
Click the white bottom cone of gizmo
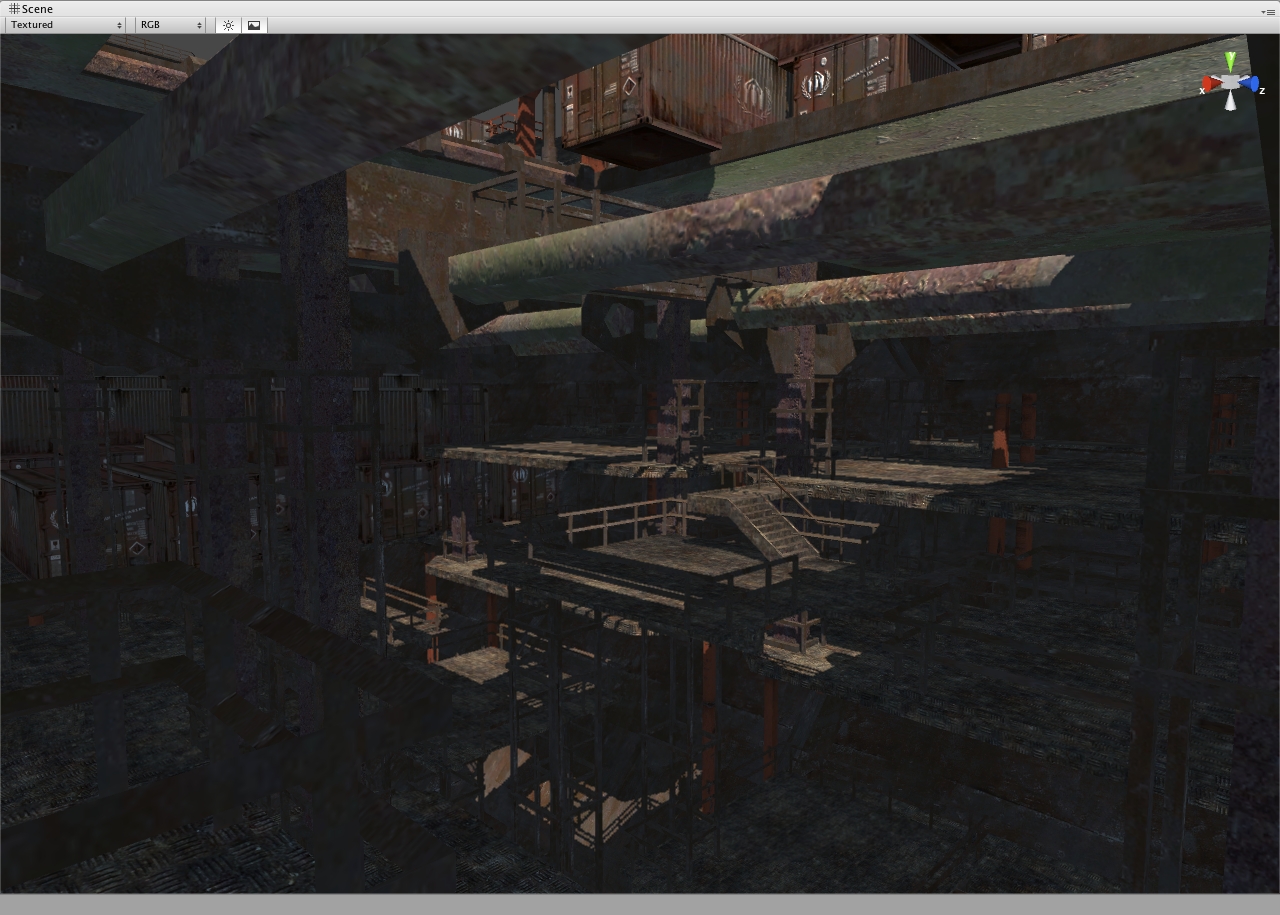tap(1230, 101)
